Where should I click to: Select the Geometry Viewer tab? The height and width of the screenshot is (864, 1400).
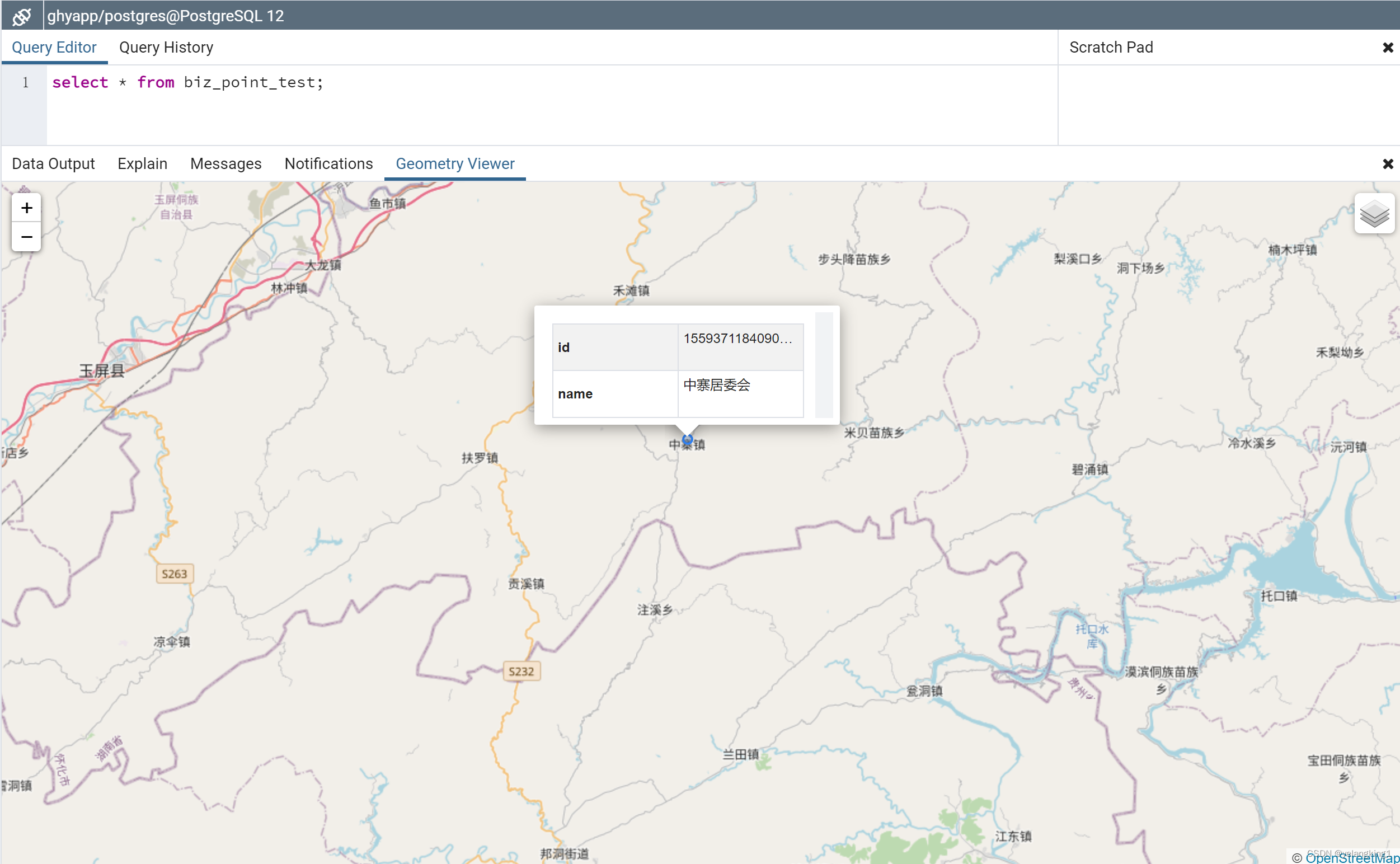pyautogui.click(x=455, y=164)
